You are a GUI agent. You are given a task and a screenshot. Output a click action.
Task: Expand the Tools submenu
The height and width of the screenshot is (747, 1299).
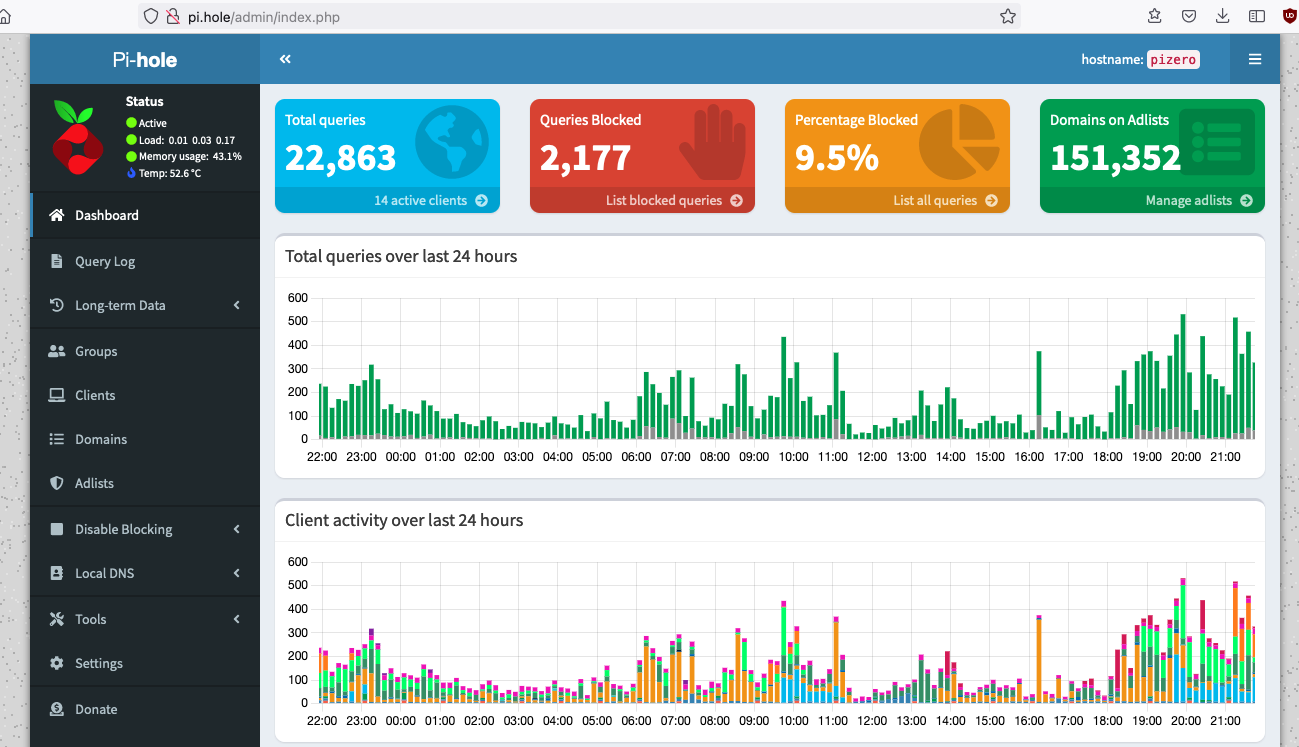(x=144, y=619)
